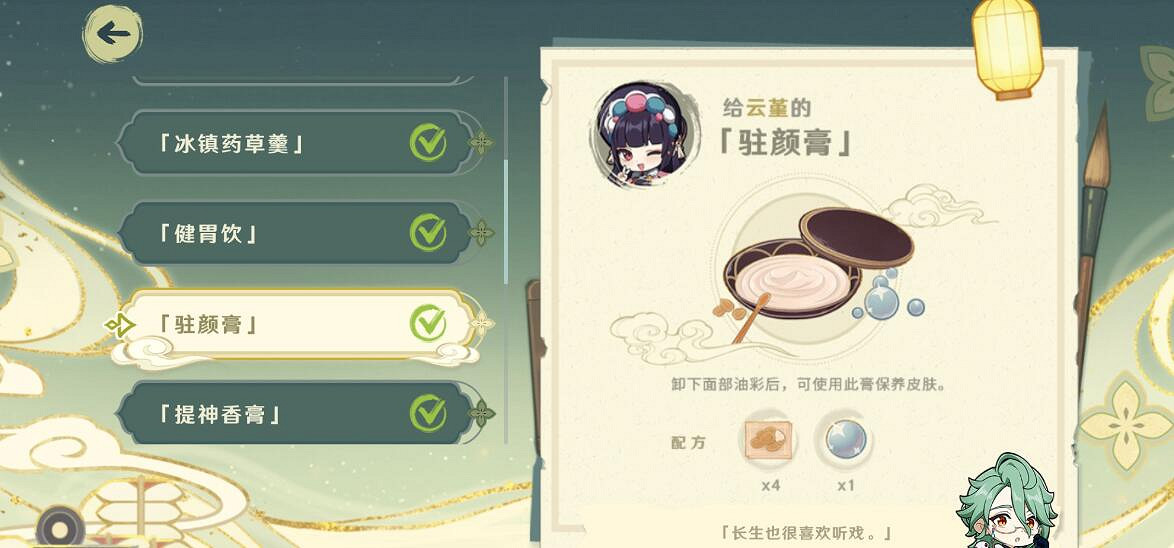Image resolution: width=1174 pixels, height=548 pixels.
Task: Select the 提神香膏 recipe entry
Action: (x=296, y=413)
